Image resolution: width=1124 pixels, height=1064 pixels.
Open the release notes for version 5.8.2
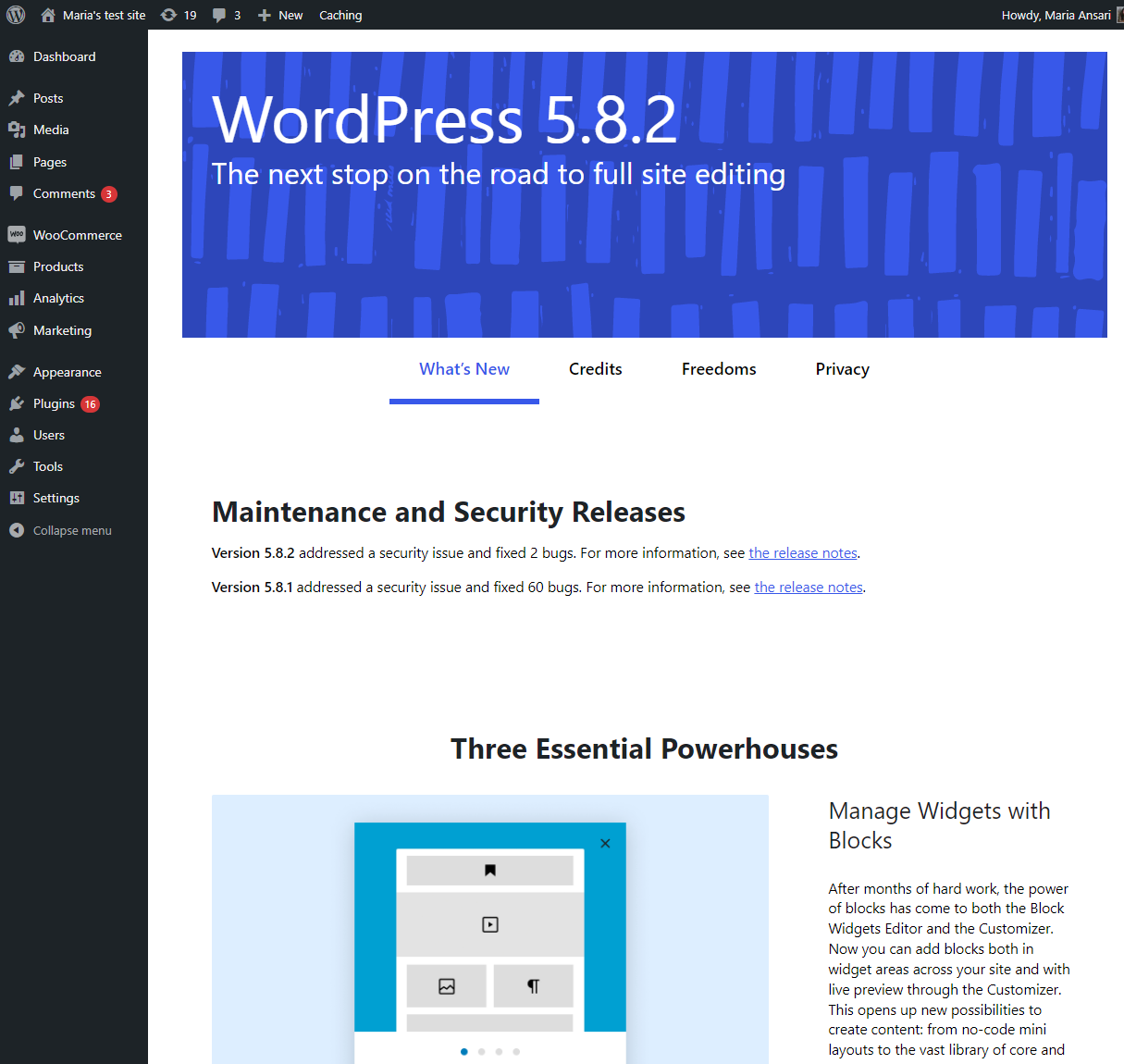802,552
